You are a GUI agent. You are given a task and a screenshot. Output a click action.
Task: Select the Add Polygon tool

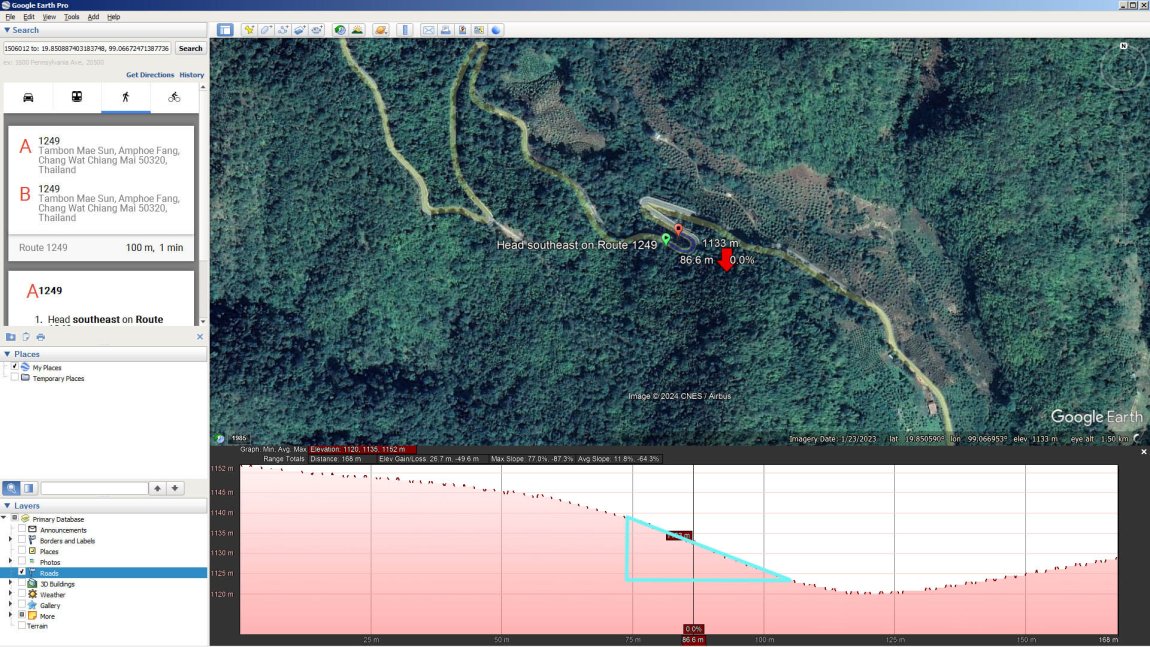point(265,29)
